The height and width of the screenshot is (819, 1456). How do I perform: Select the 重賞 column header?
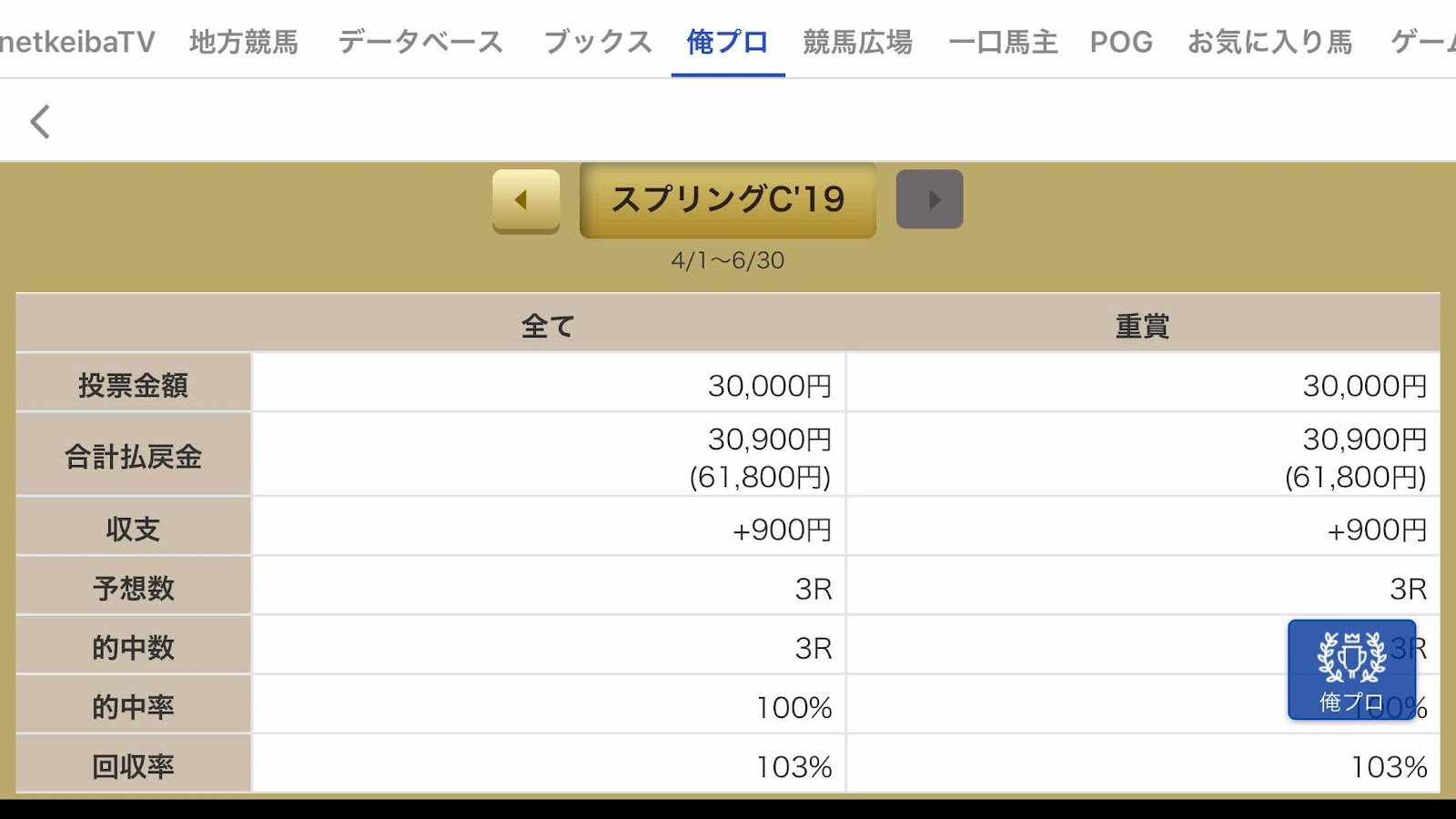[x=1143, y=325]
